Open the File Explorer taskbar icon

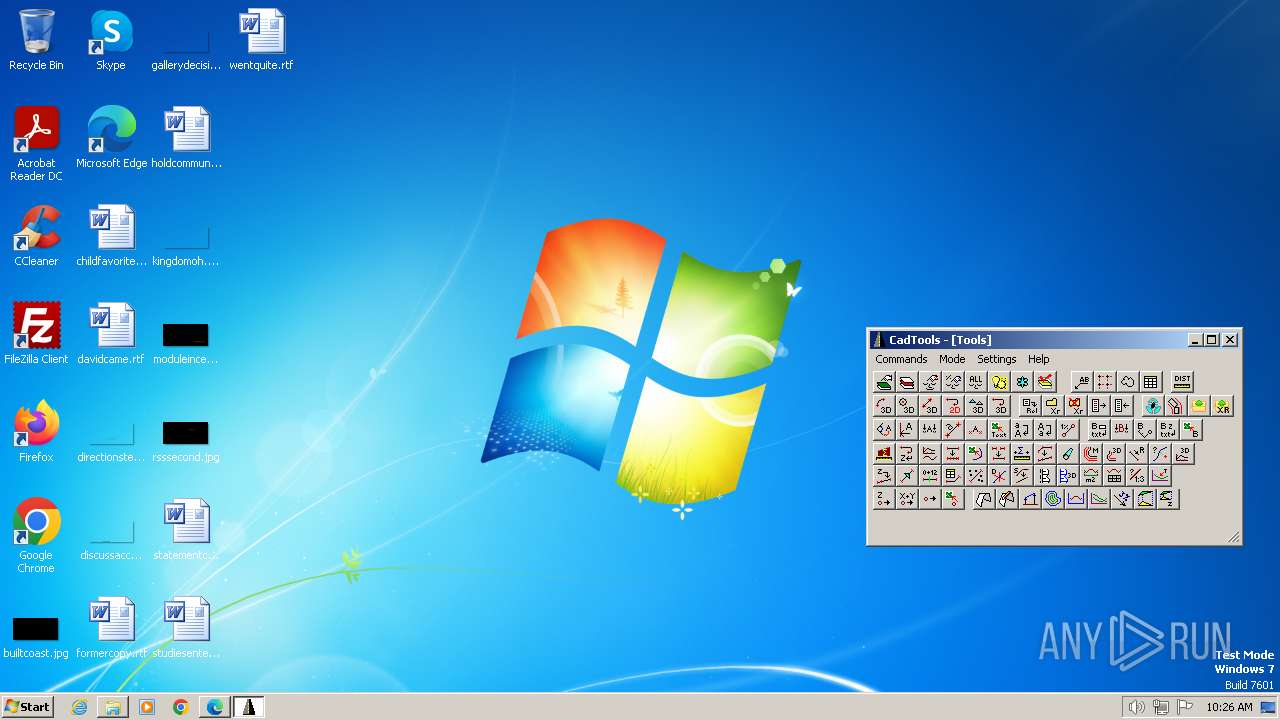coord(113,707)
